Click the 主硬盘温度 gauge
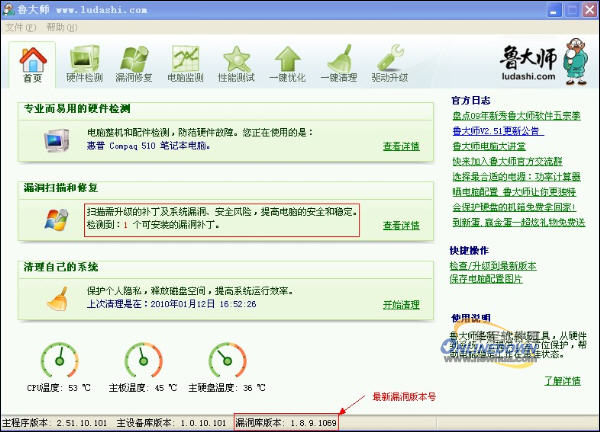The height and width of the screenshot is (432, 600). [227, 360]
